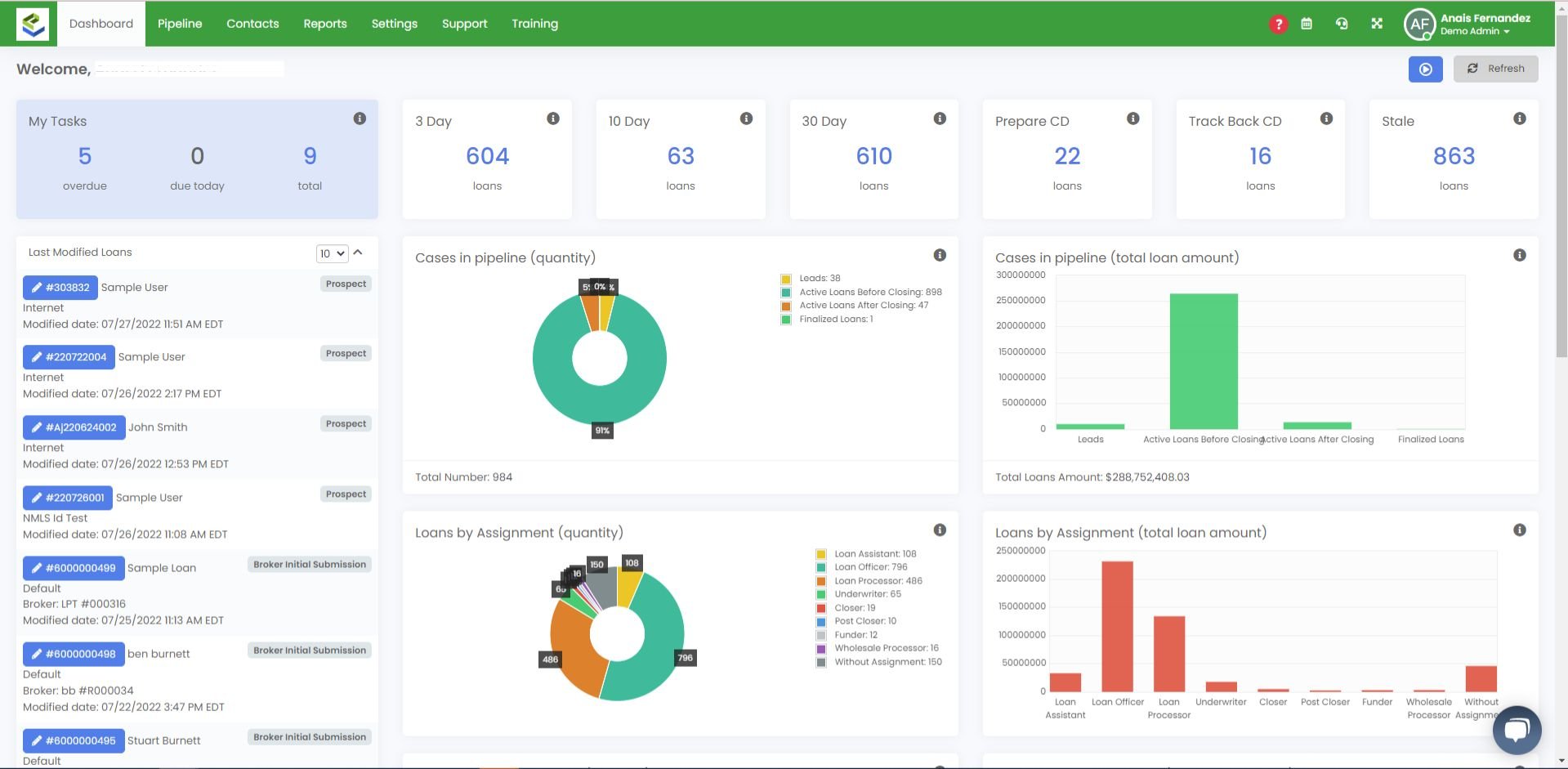Click the orange Loan Processor legend swatch

pyautogui.click(x=821, y=581)
